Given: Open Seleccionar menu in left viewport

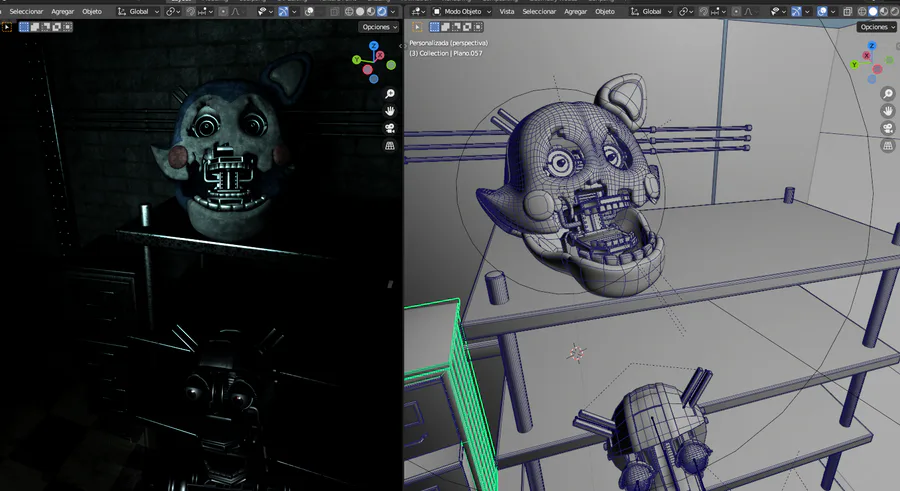Looking at the screenshot, I should tap(26, 11).
